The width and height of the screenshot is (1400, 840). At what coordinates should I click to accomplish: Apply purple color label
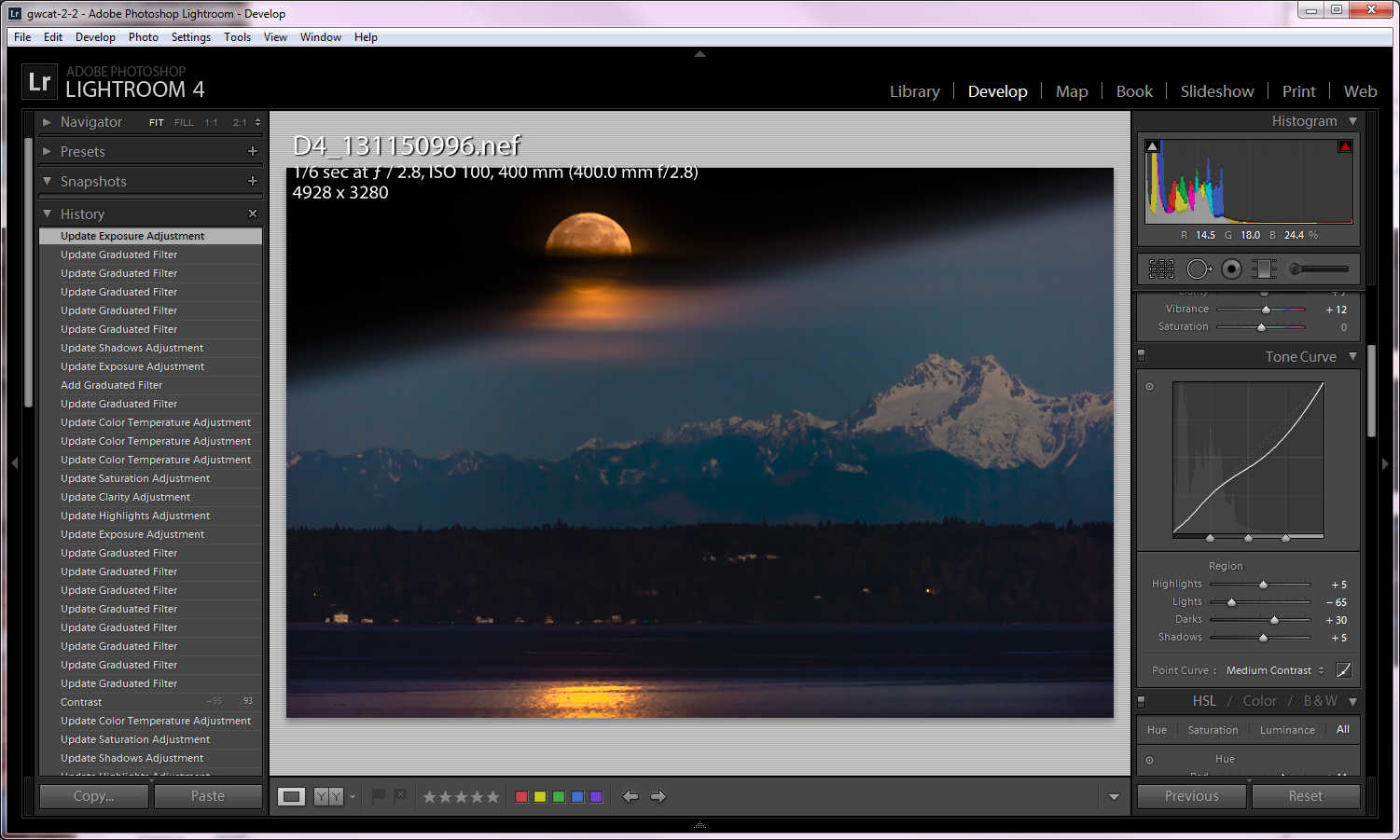point(596,796)
